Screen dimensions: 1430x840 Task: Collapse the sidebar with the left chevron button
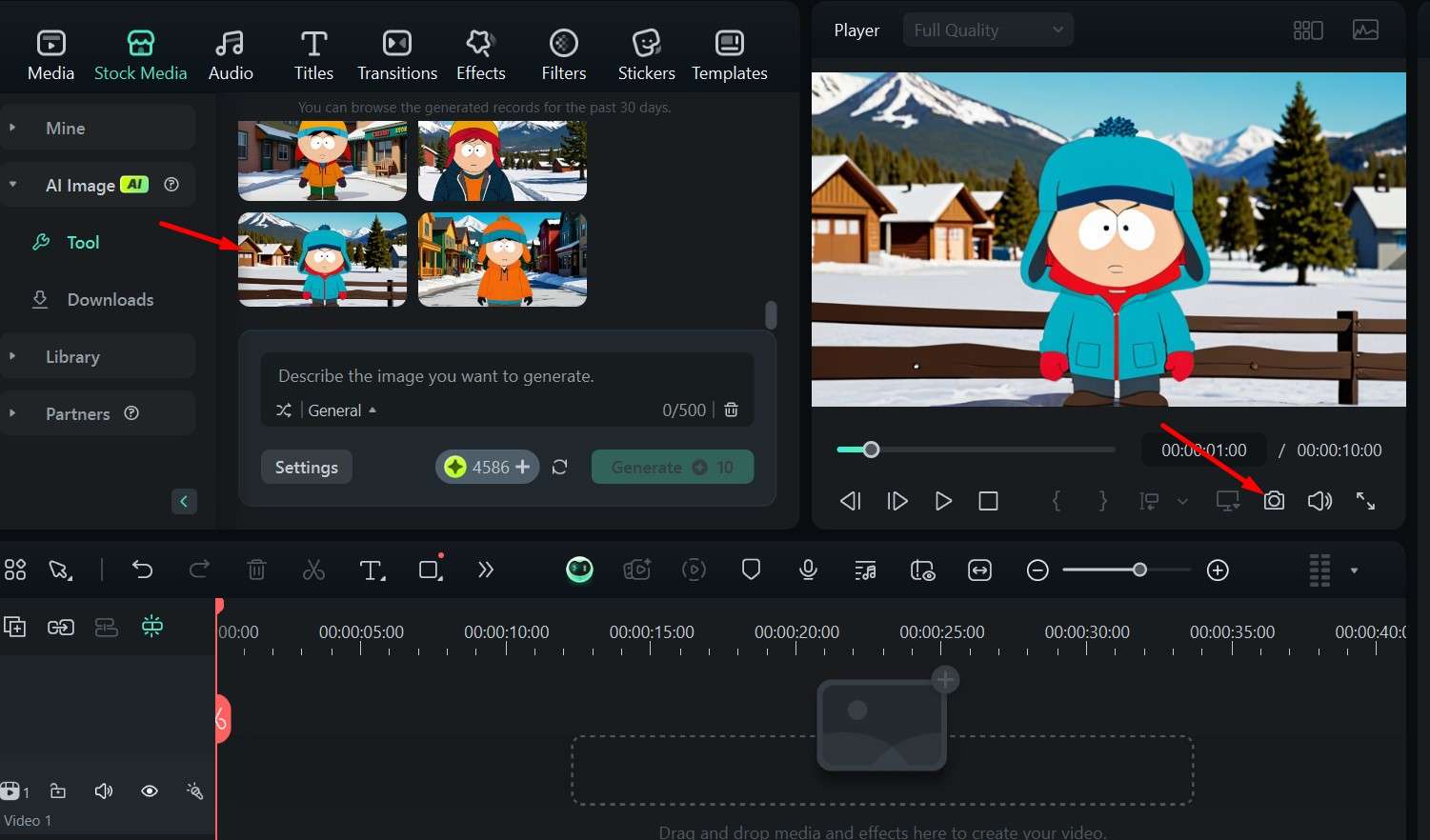click(184, 502)
